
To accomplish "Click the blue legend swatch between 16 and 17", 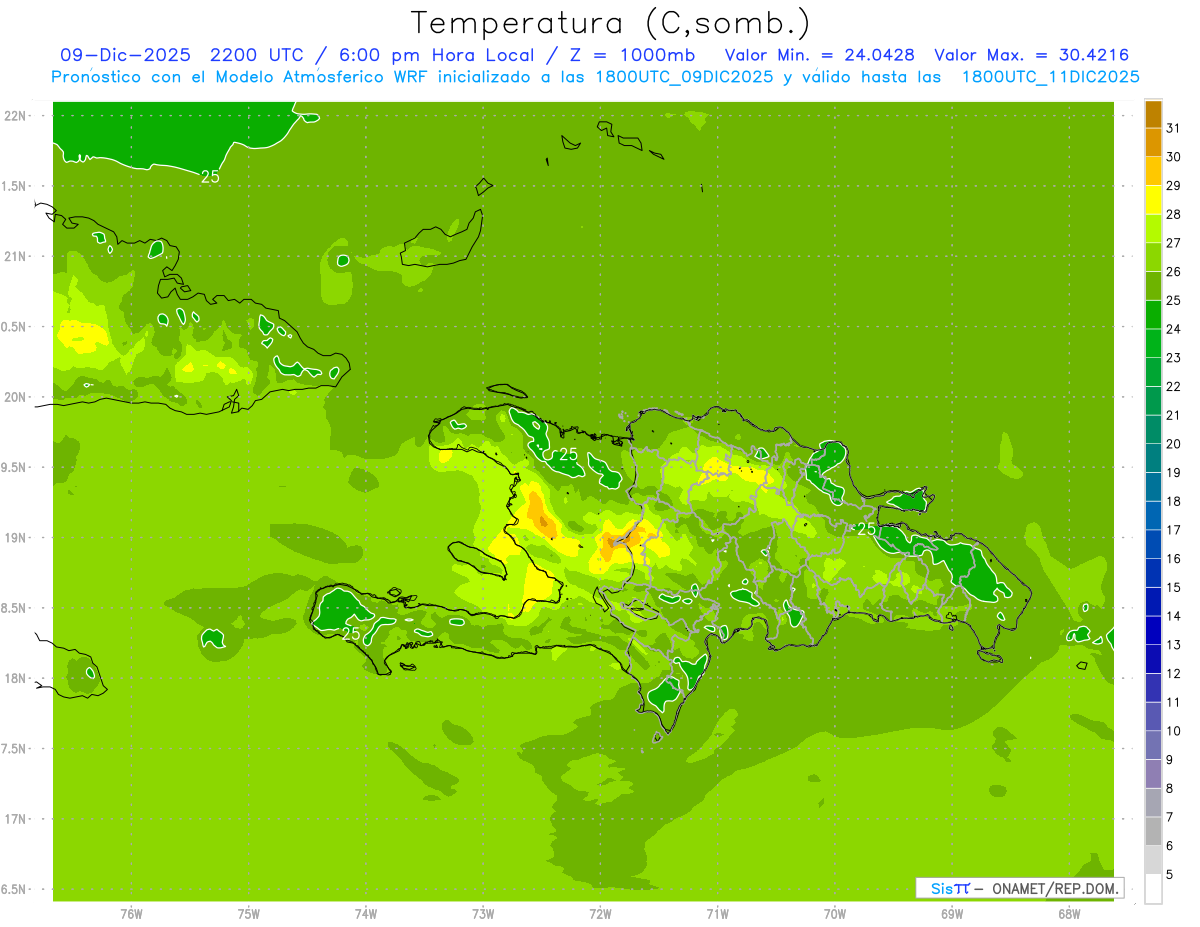I will click(1153, 545).
